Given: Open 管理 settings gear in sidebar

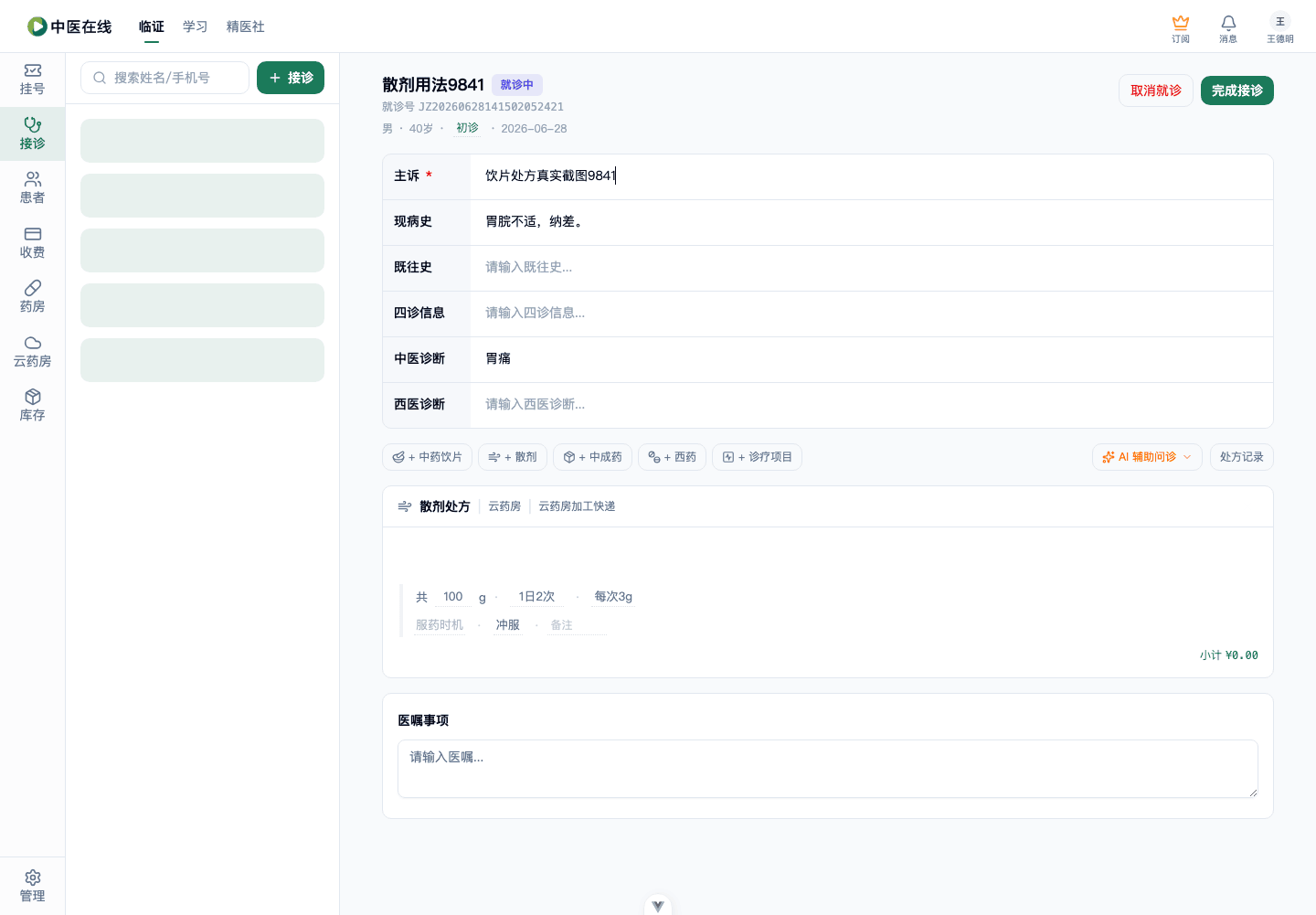Looking at the screenshot, I should pyautogui.click(x=32, y=887).
